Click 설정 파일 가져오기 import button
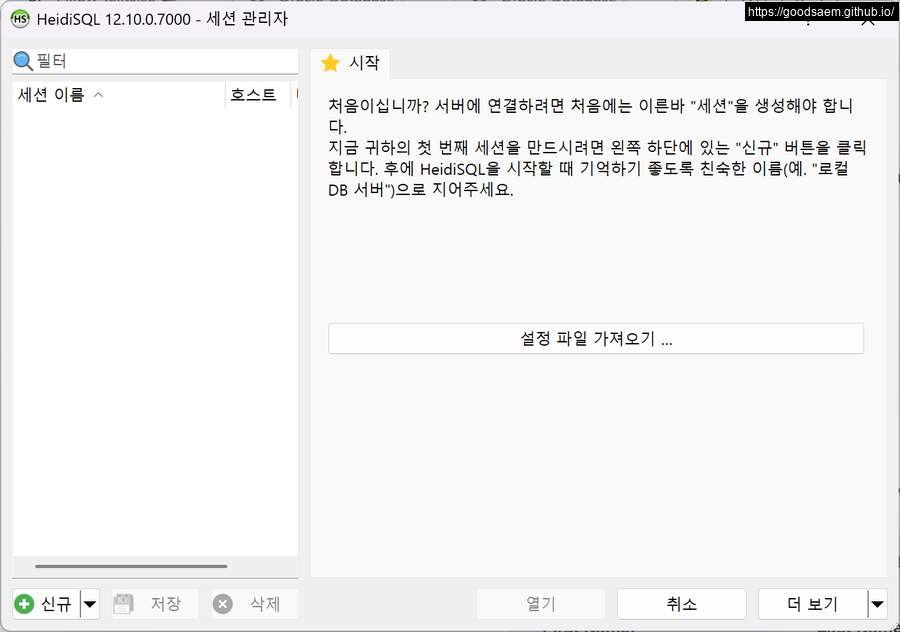The image size is (900, 632). pyautogui.click(x=596, y=339)
